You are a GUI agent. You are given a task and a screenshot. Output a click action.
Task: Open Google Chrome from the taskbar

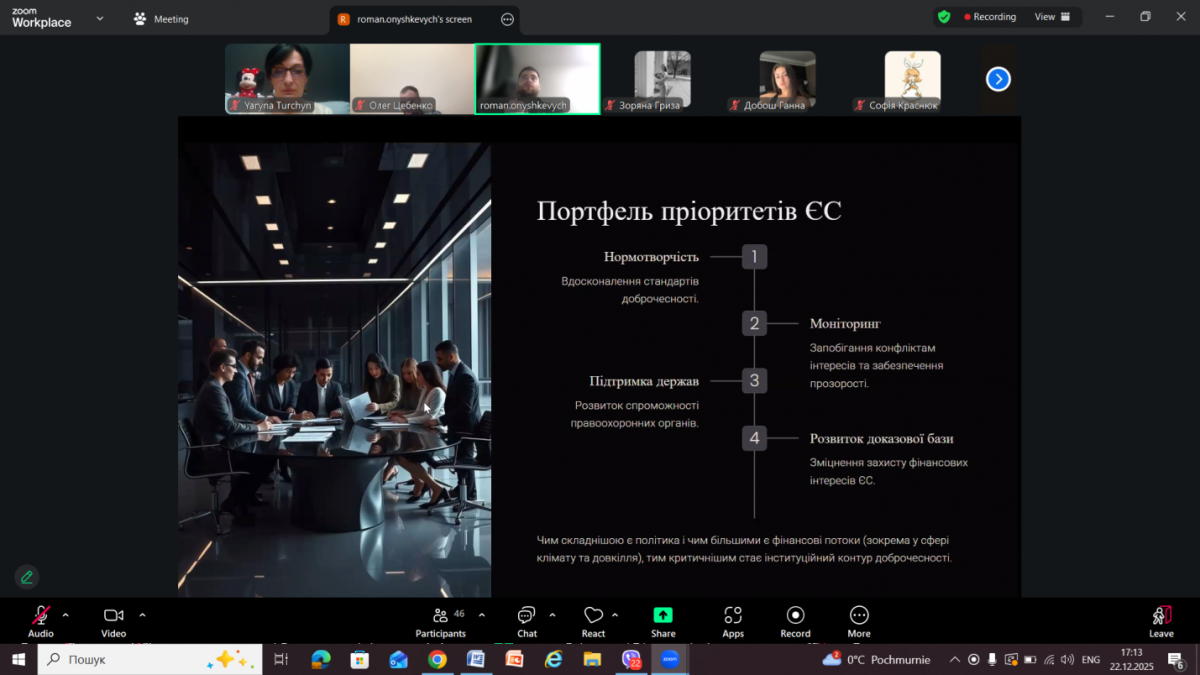coord(437,659)
